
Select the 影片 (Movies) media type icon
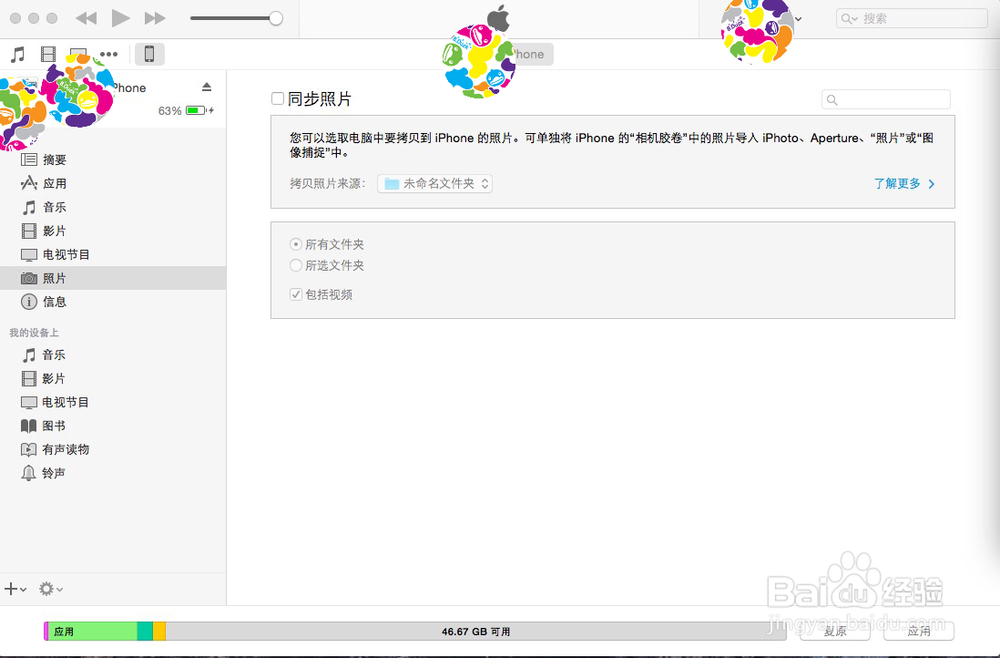point(48,54)
